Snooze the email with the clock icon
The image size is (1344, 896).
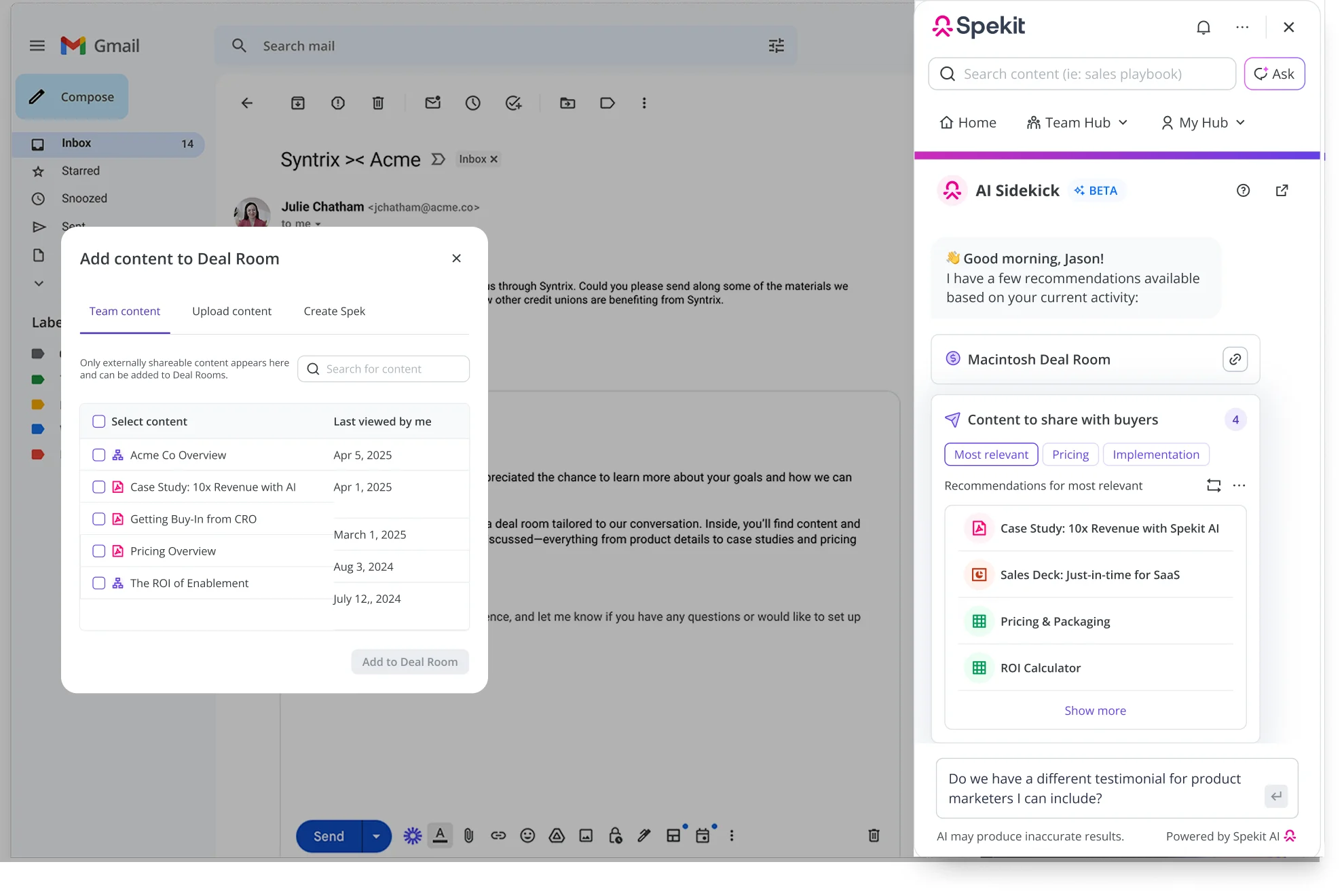point(473,103)
